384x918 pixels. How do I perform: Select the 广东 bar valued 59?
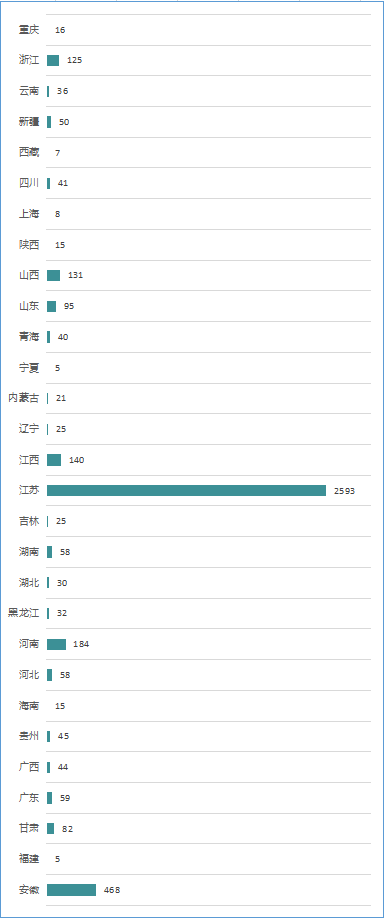point(50,797)
